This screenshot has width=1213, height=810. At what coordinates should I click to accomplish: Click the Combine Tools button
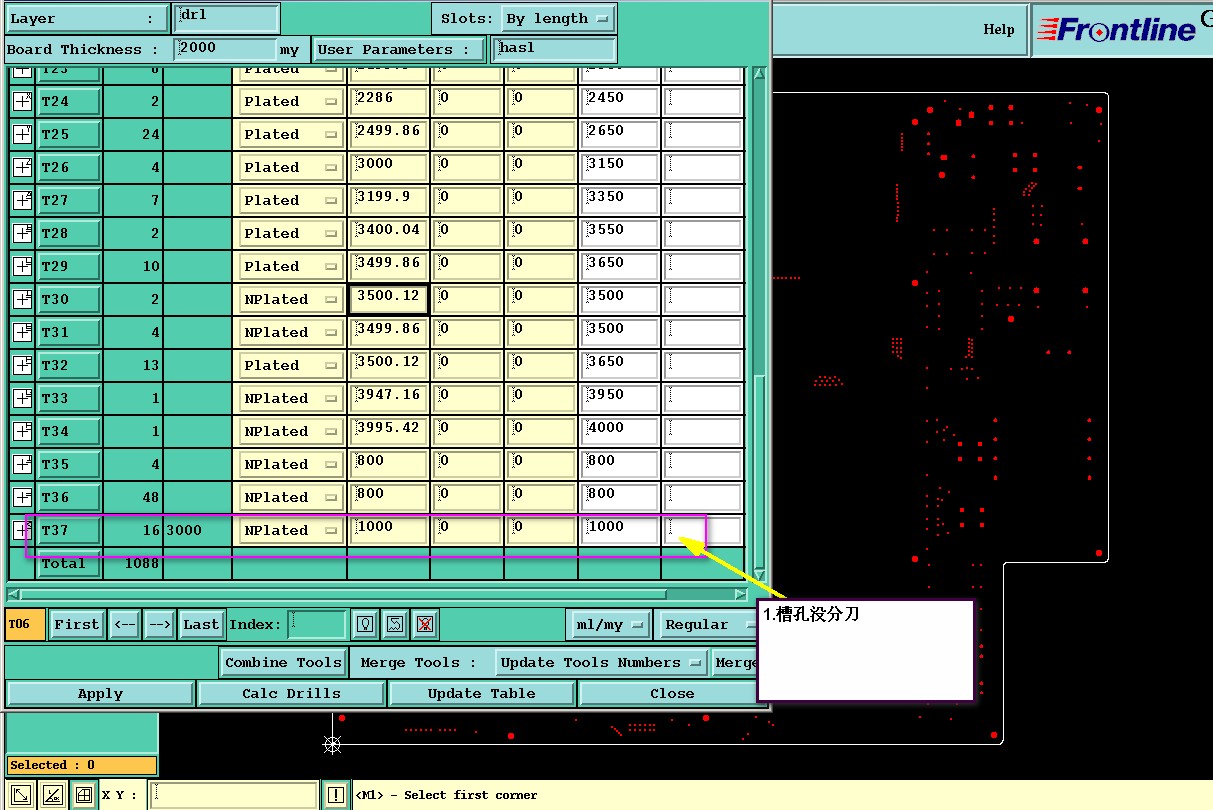[283, 663]
